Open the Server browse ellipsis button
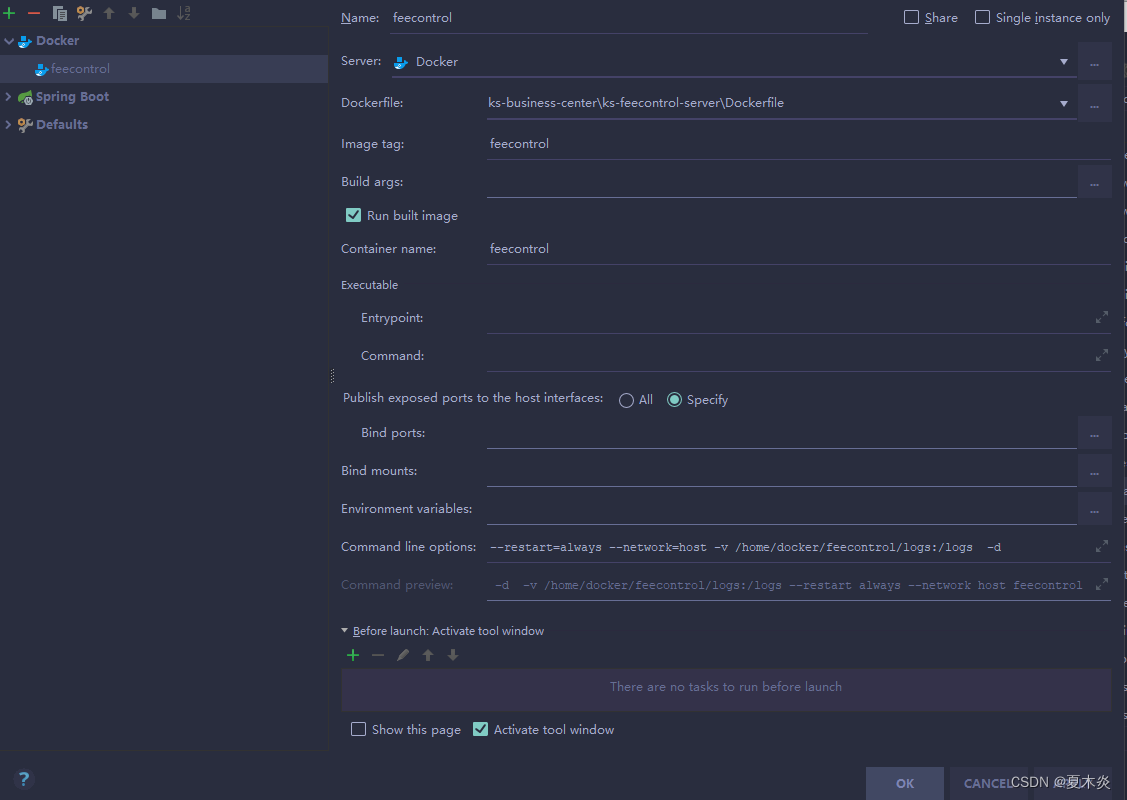Screen dimensions: 1127x800 pyautogui.click(x=1094, y=63)
